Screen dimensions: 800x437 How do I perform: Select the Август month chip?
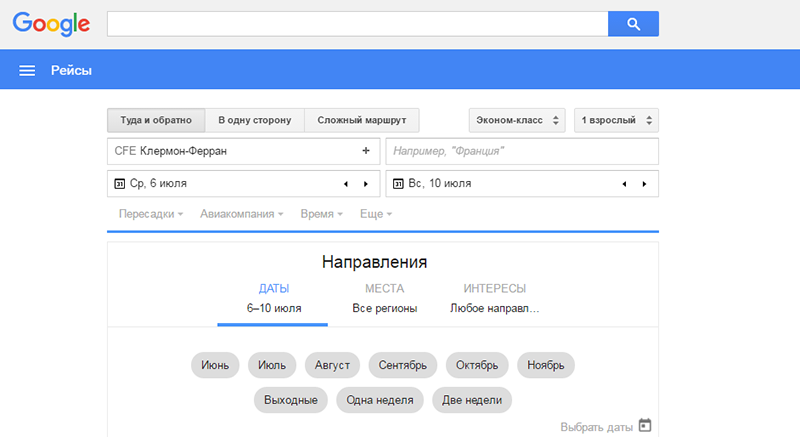tap(332, 365)
